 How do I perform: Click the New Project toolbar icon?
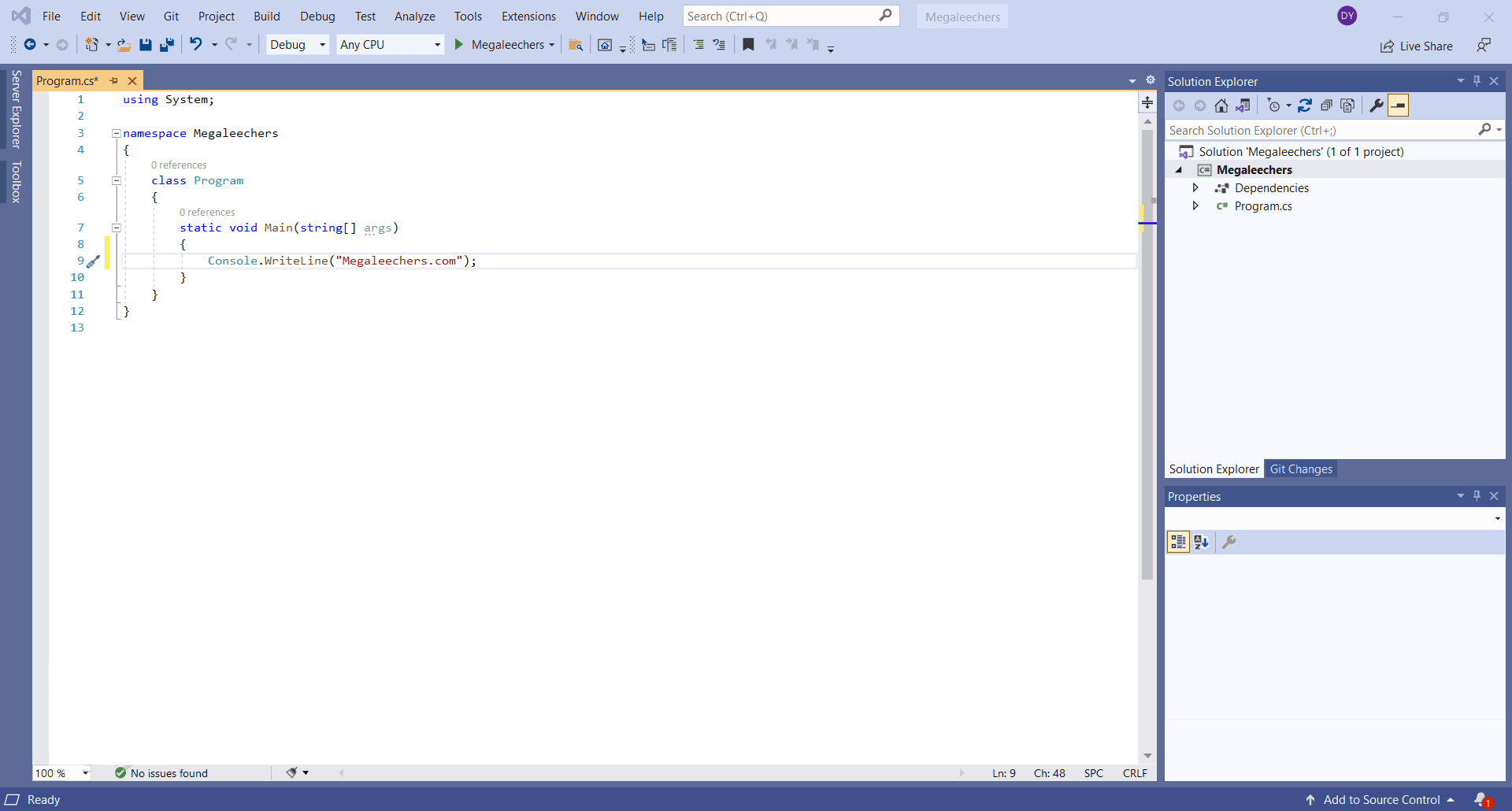92,45
